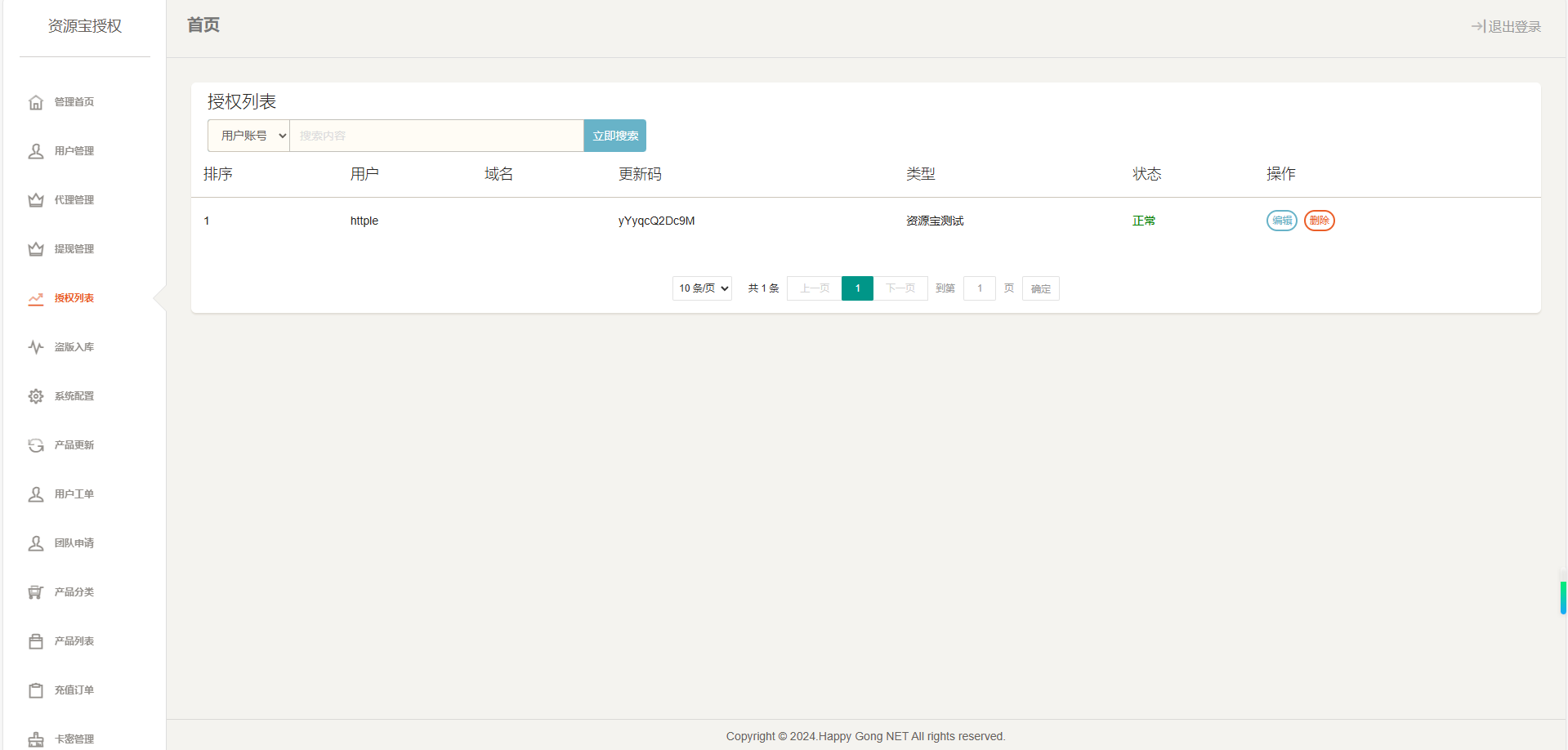This screenshot has height=750, width=1568.
Task: Select page 1 in pagination
Action: coord(857,288)
